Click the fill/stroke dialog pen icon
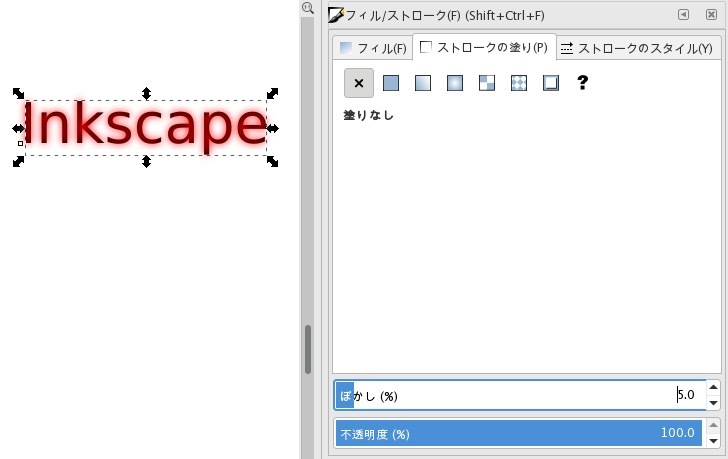Viewport: 728px width, 459px height. [336, 15]
